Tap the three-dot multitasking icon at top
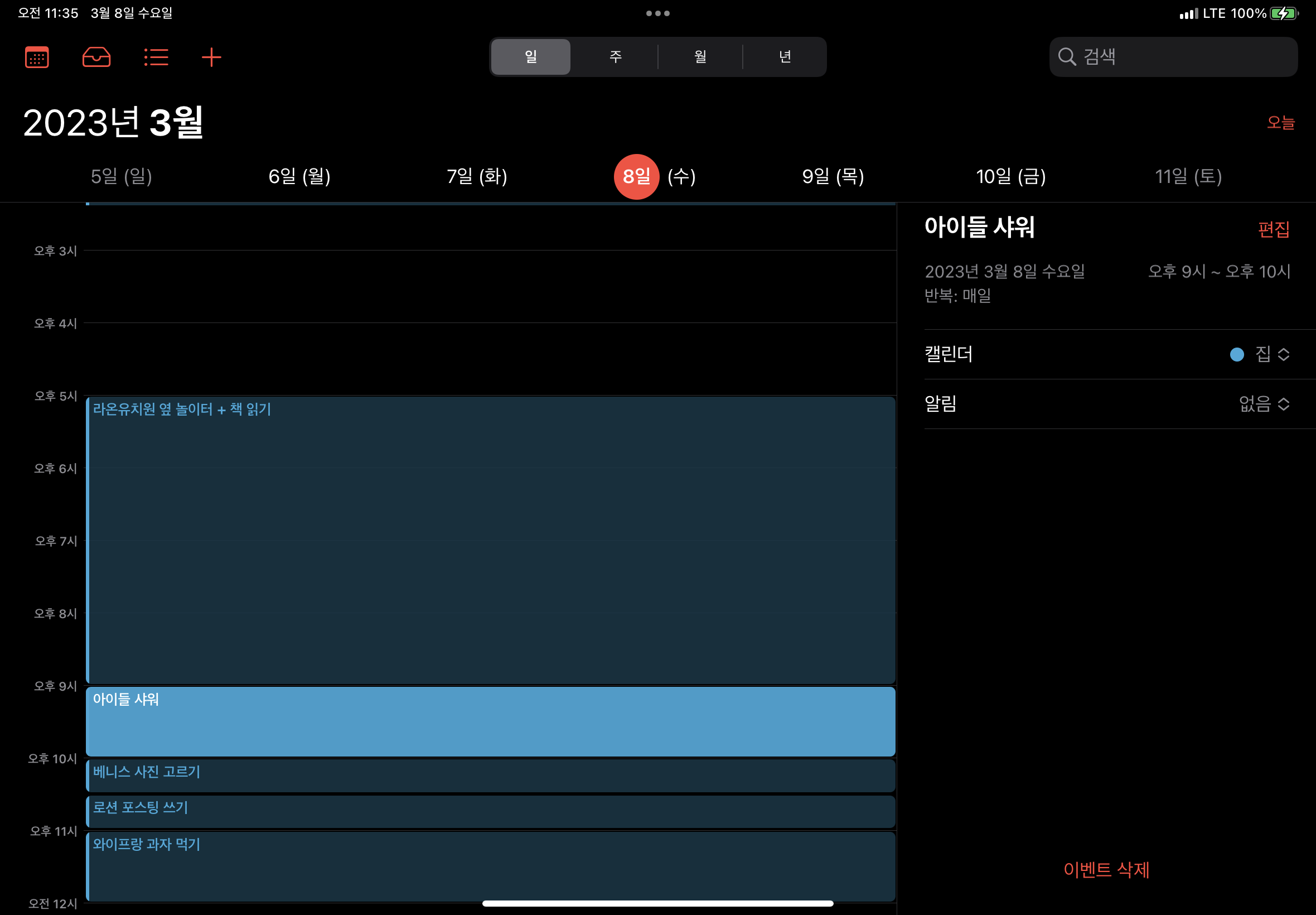The width and height of the screenshot is (1316, 915). 657,13
